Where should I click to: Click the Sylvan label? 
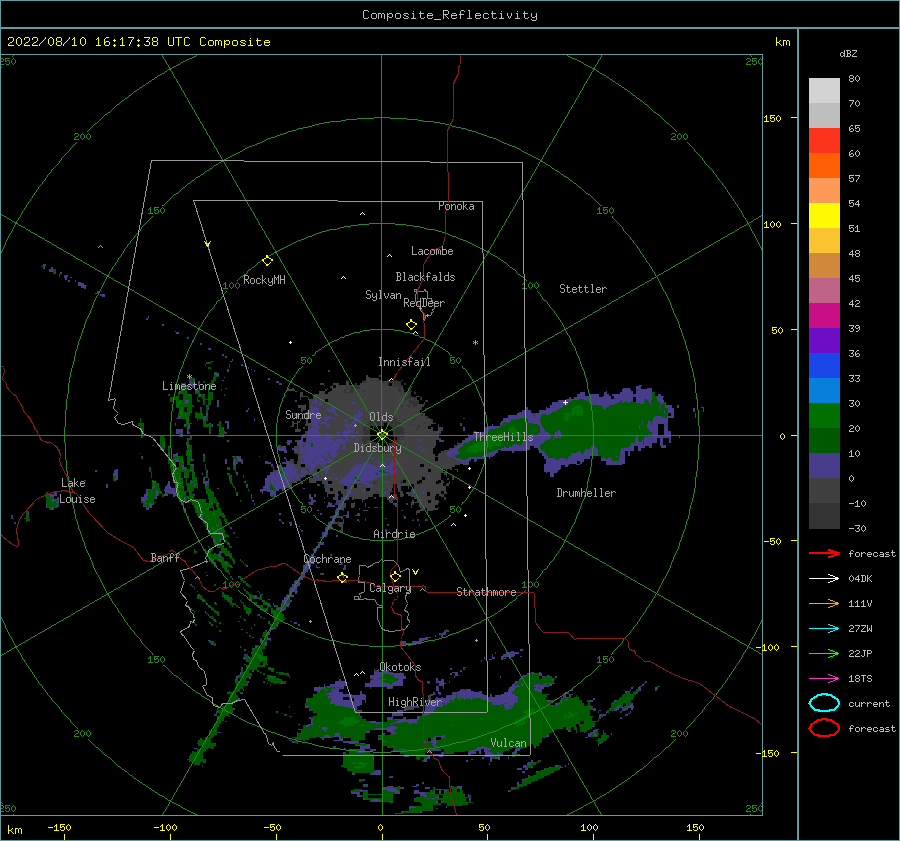point(383,295)
